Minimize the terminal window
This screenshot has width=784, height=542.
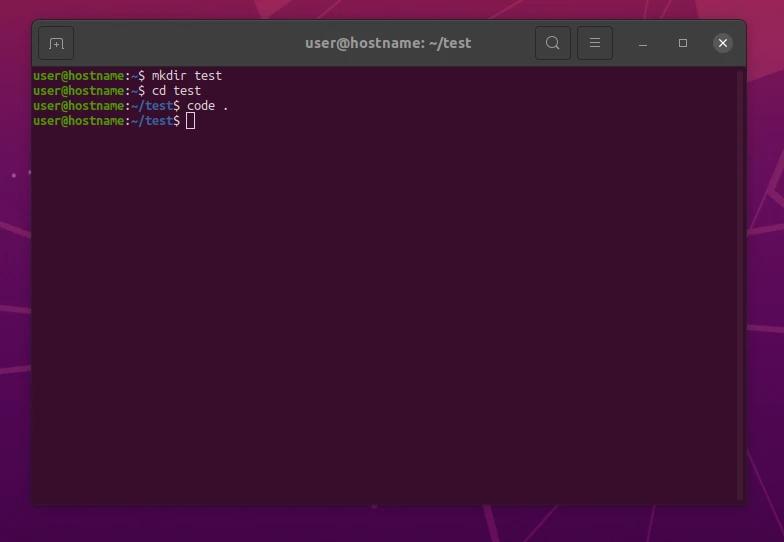point(643,44)
